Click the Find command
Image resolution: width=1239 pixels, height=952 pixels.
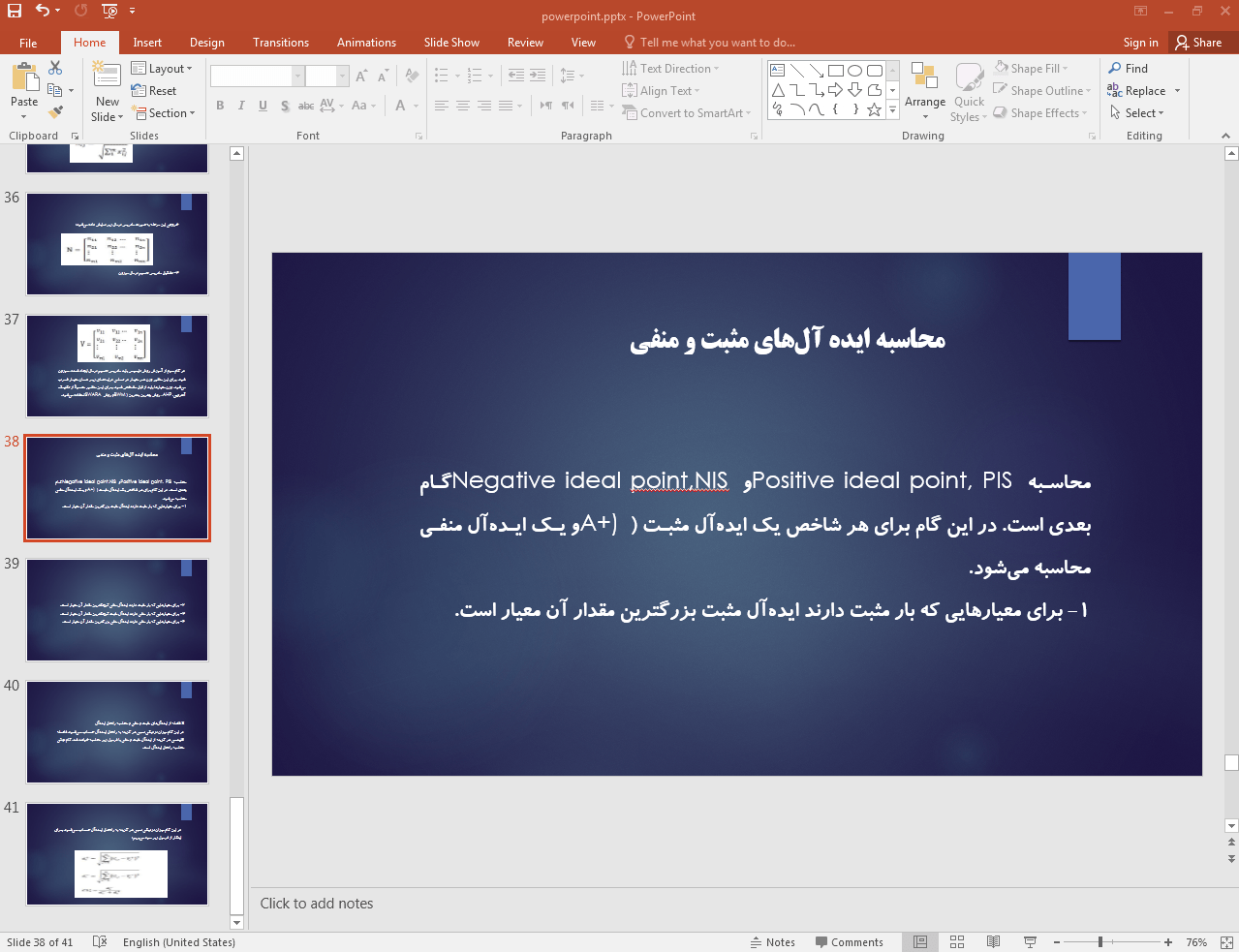(1129, 68)
